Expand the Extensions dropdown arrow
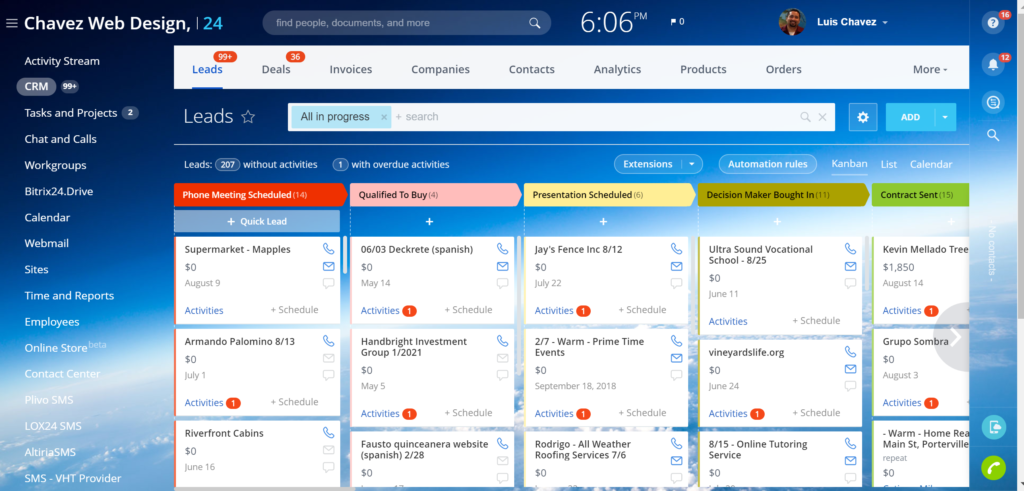The height and width of the screenshot is (491, 1024). (x=692, y=165)
